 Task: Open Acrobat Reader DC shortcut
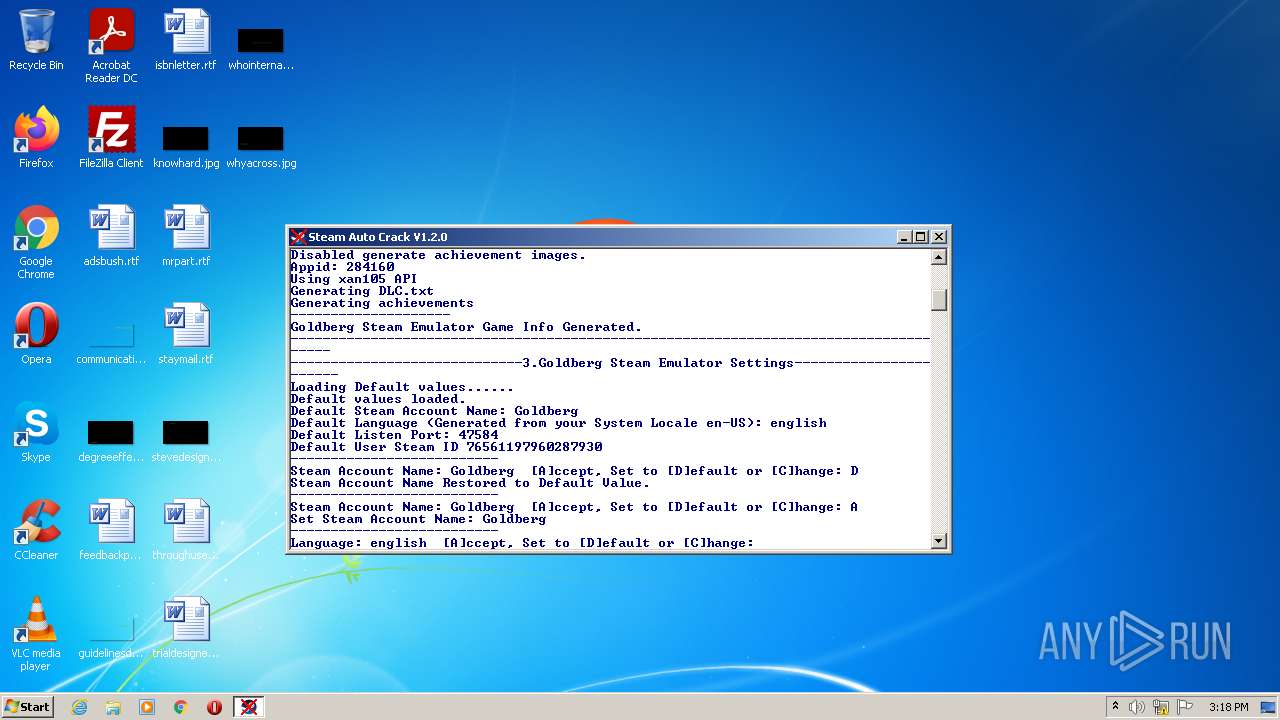click(x=111, y=46)
